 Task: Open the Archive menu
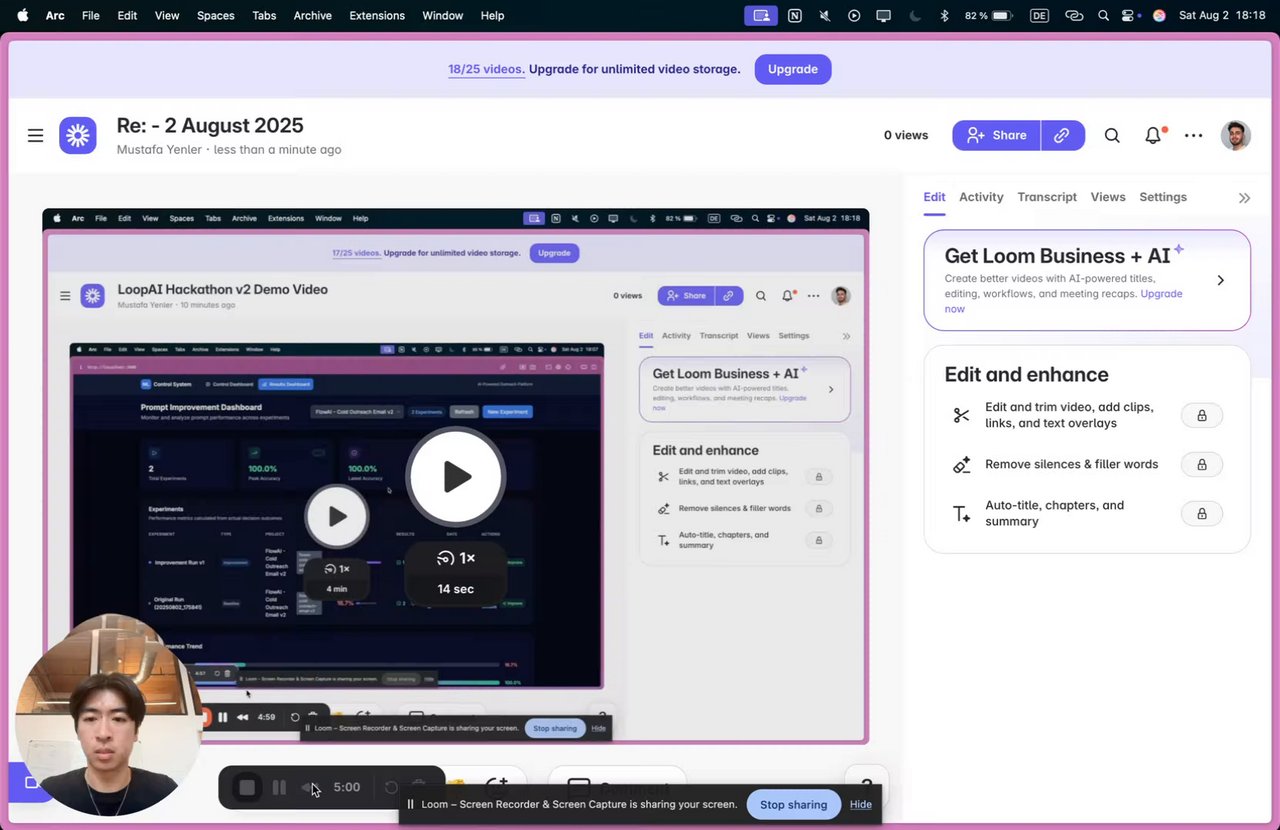(x=312, y=15)
